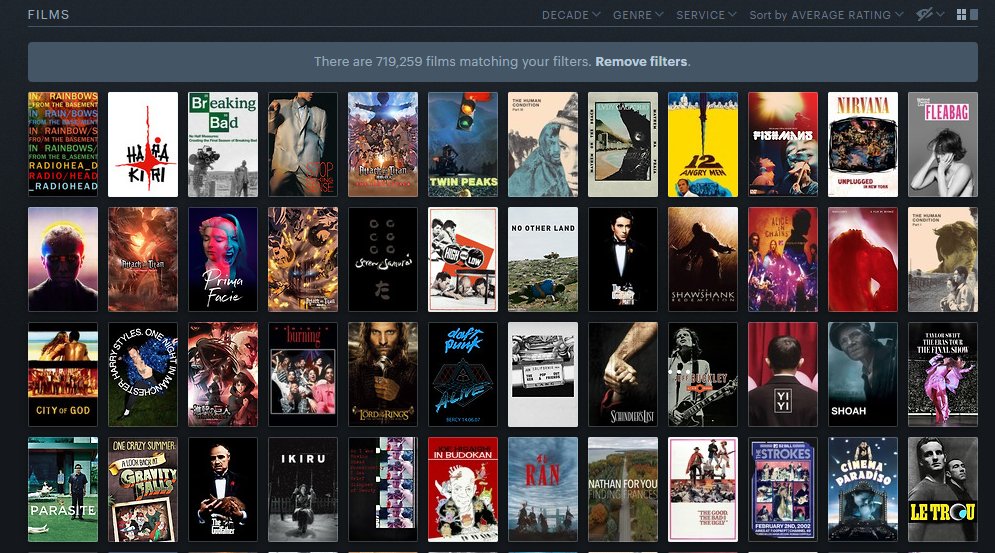Open the Stop Making Sense poster
Image resolution: width=995 pixels, height=553 pixels.
click(x=303, y=144)
